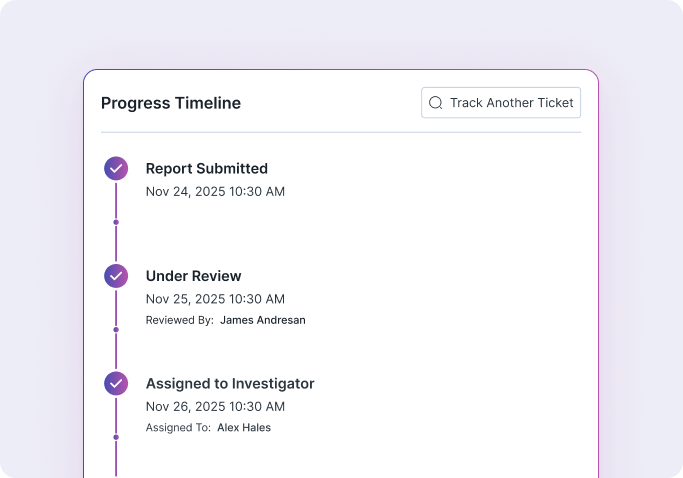Click the Nov 24, 2025 10:30 AM timestamp
Screen dimensions: 683x478
215,191
